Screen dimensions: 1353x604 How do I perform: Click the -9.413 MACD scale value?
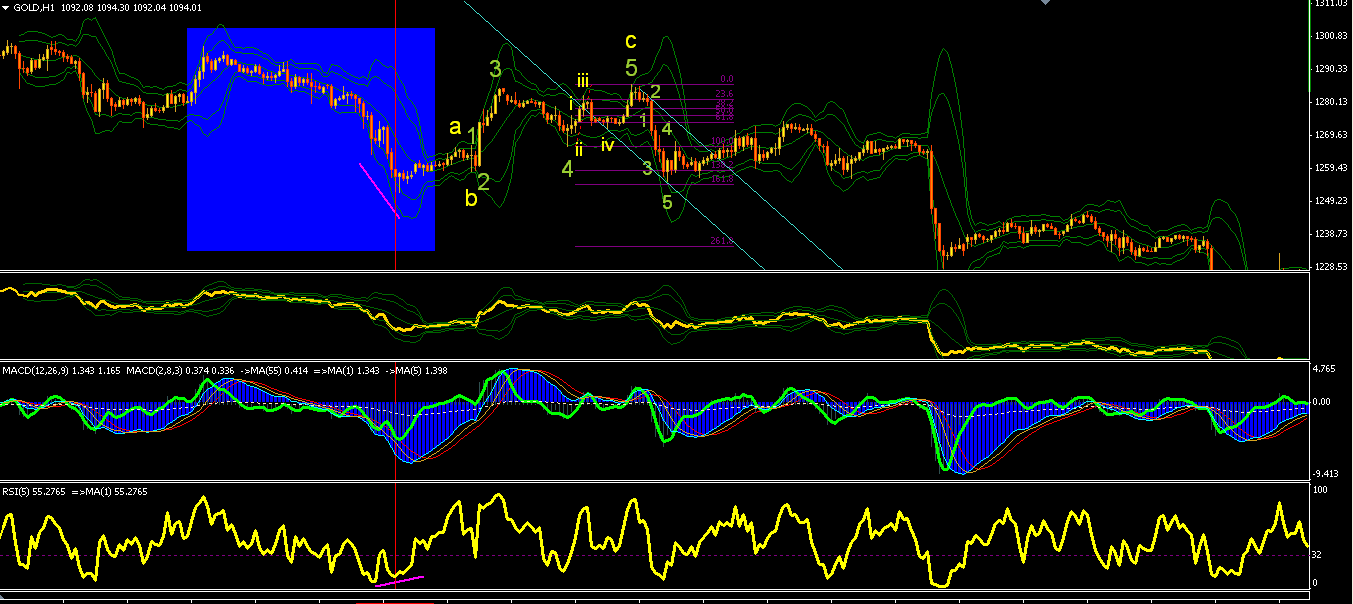tap(1324, 475)
